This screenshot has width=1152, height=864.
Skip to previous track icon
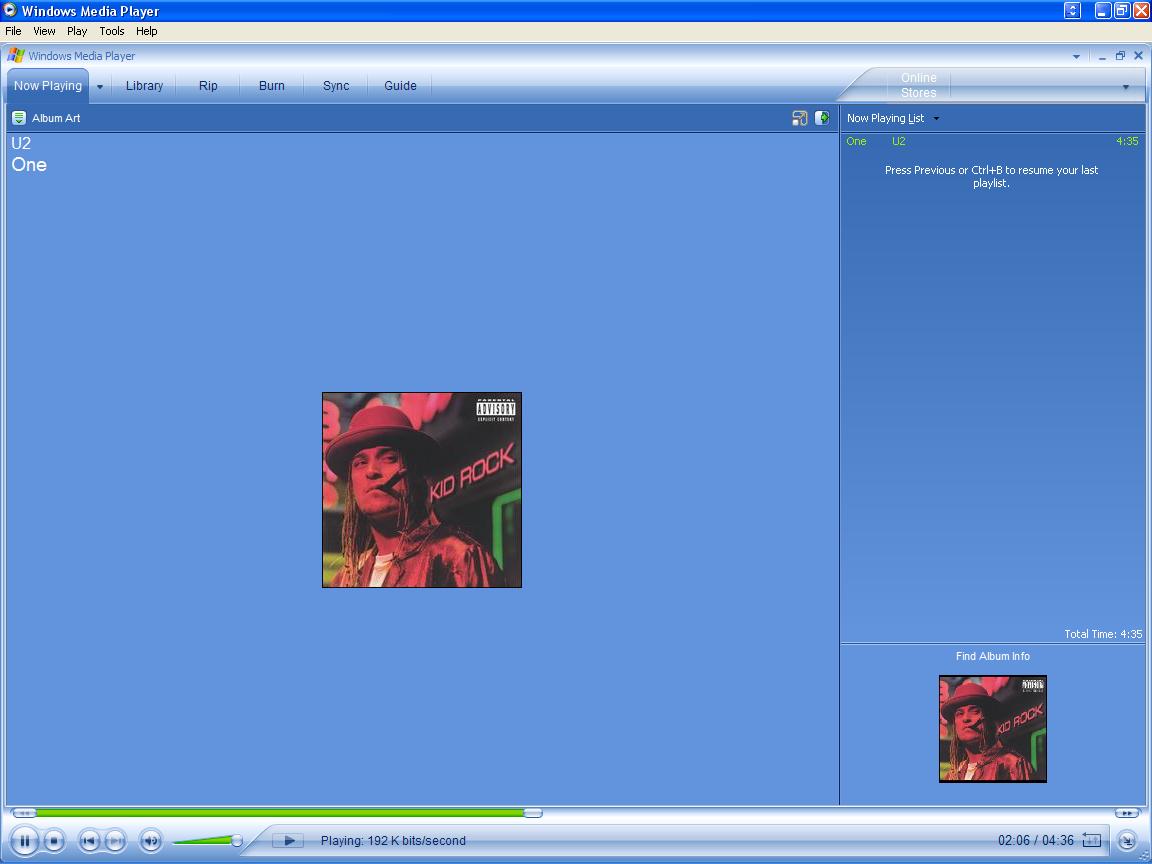pyautogui.click(x=89, y=840)
